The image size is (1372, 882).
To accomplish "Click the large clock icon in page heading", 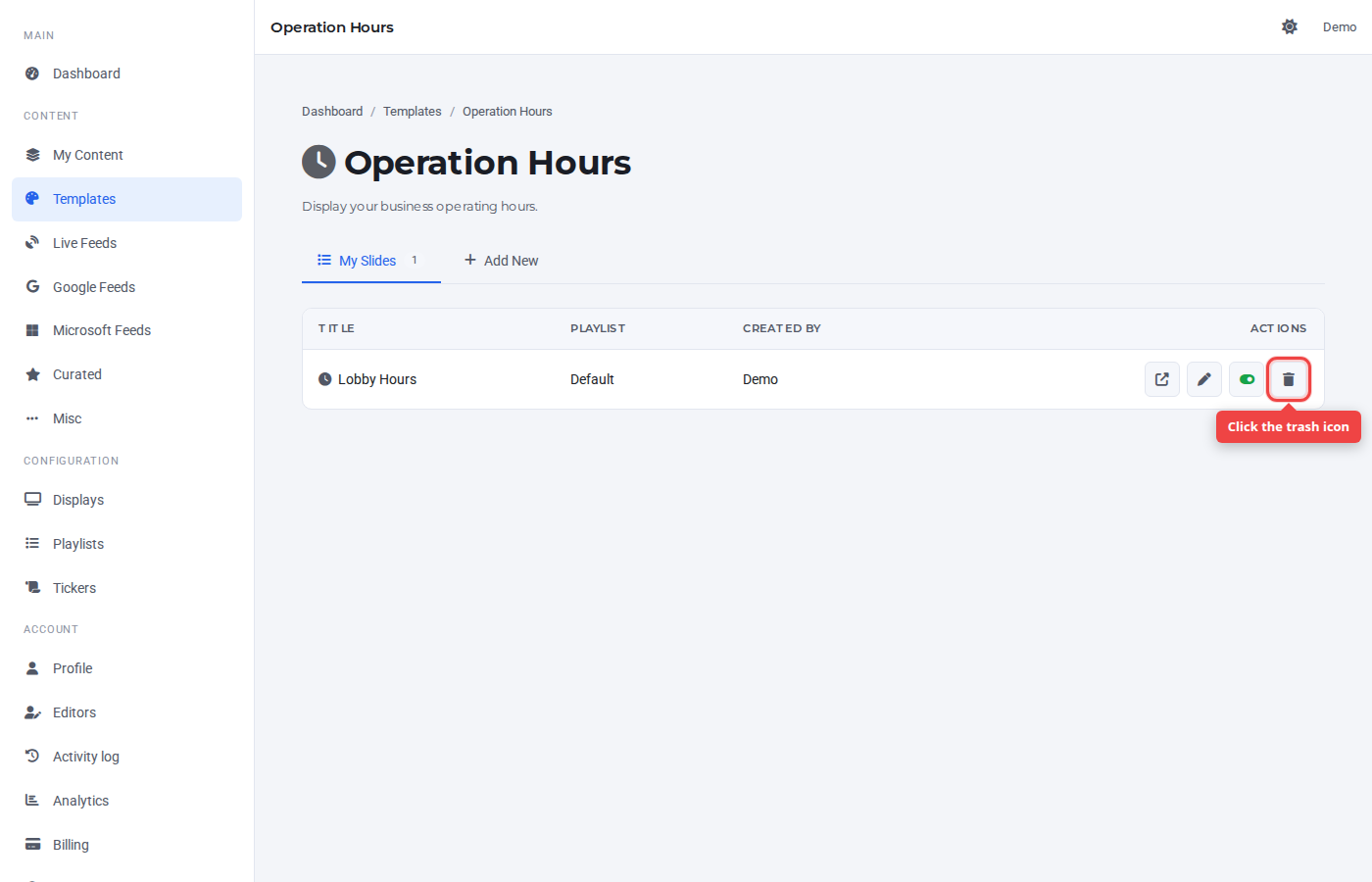I will [318, 162].
